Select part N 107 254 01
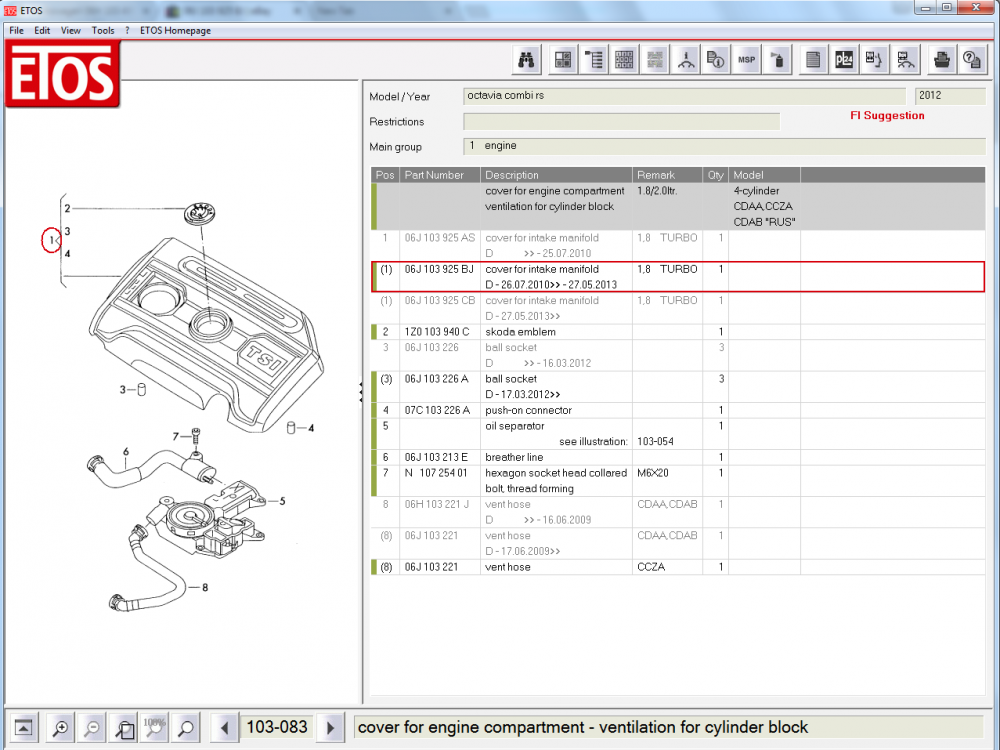 (436, 473)
